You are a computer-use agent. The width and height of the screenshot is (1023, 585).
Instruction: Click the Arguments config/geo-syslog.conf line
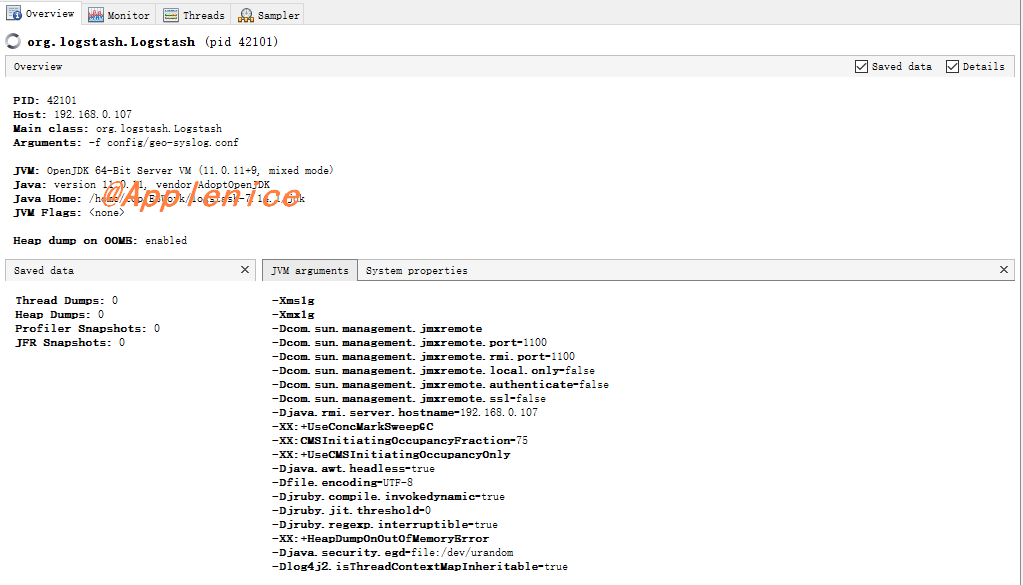pos(126,142)
